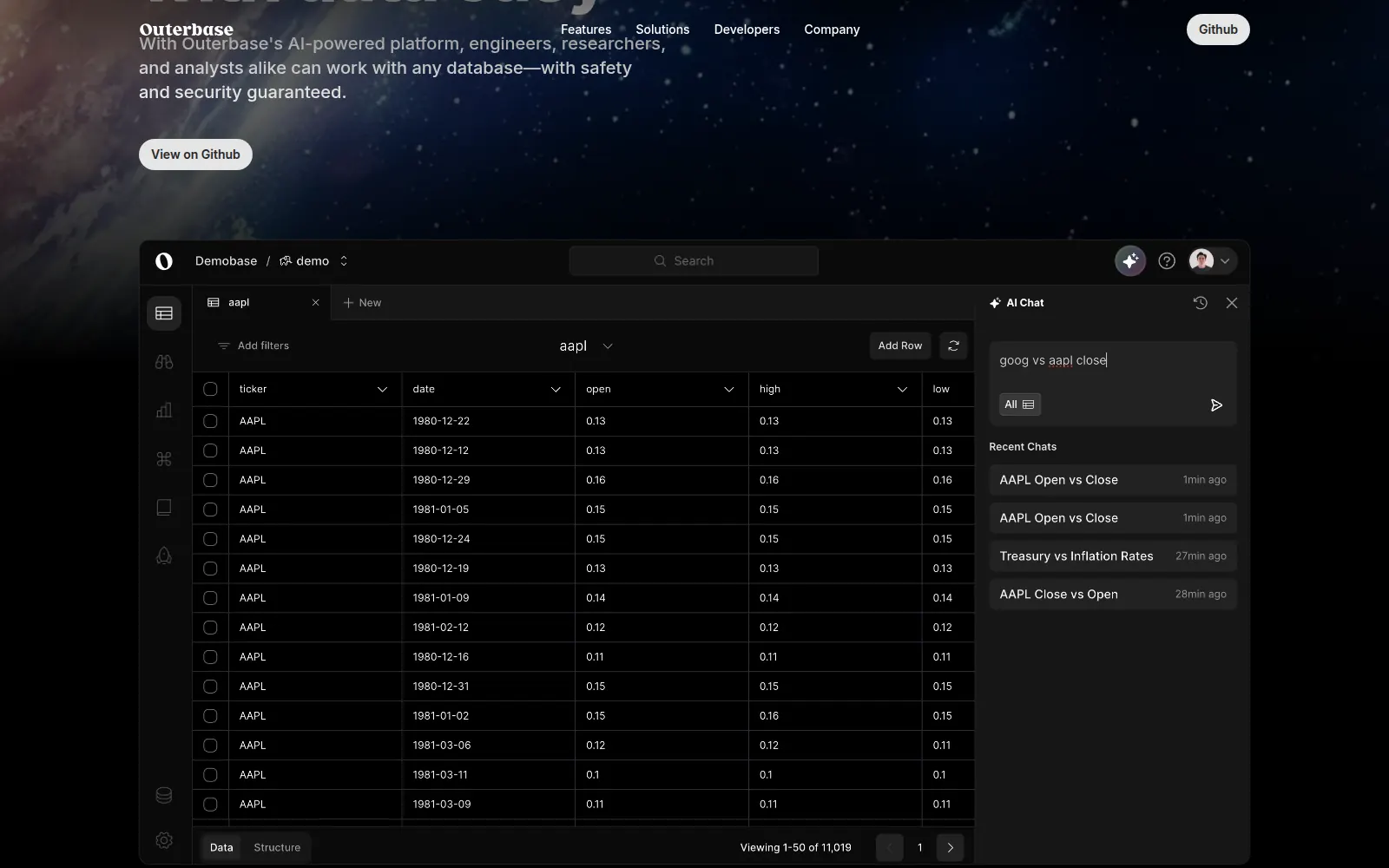Screen dimensions: 1389x868
Task: Click the command symbol sidebar icon
Action: pos(164,458)
